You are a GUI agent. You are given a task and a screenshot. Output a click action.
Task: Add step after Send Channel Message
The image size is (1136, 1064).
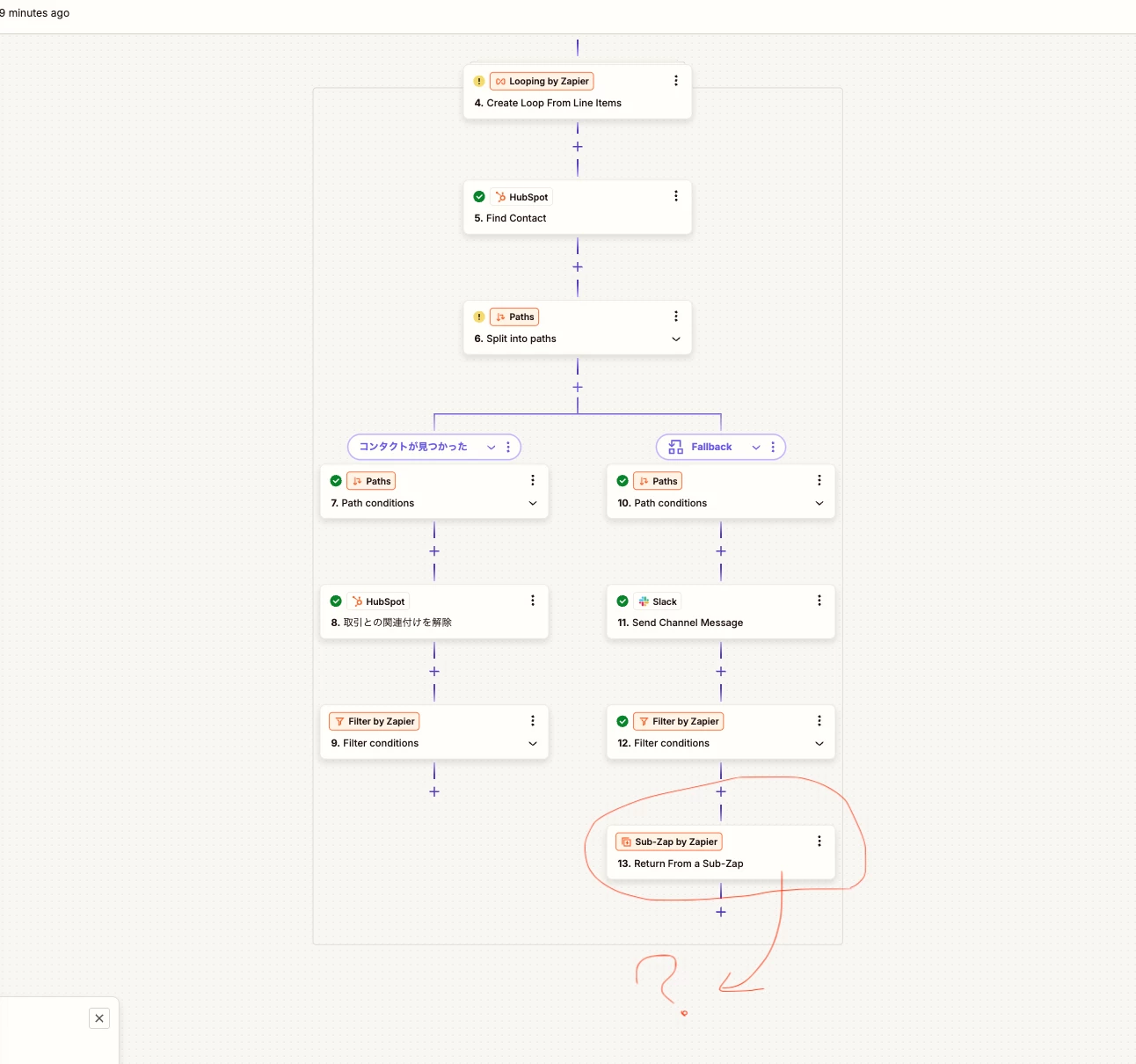(x=721, y=672)
